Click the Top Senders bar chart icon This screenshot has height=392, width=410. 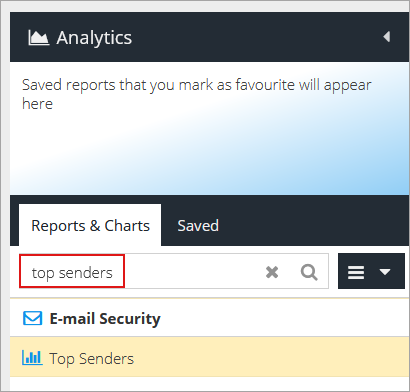[x=32, y=358]
